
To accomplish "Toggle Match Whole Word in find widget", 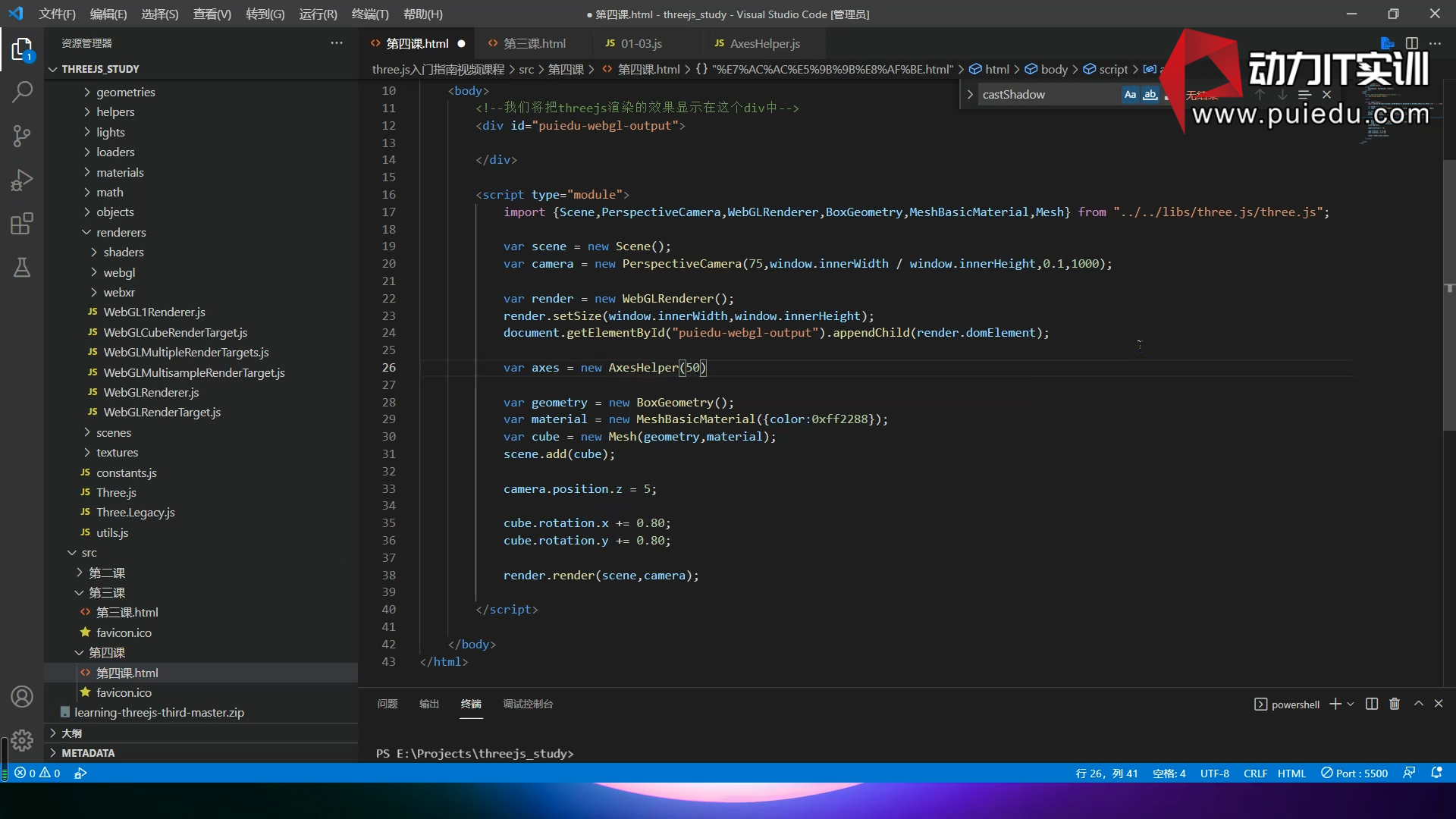I will pos(1150,95).
